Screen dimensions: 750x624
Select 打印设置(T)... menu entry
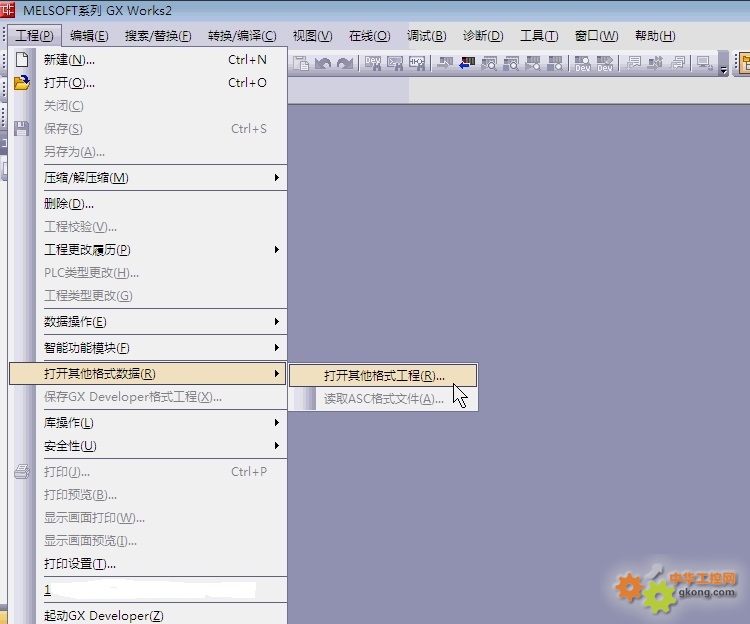click(148, 564)
